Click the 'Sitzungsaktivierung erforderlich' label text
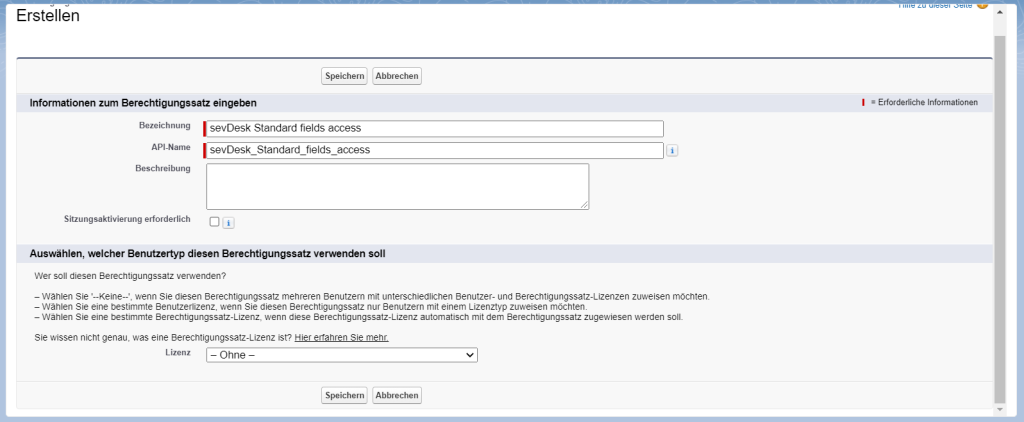Viewport: 1024px width, 422px height. 127,218
